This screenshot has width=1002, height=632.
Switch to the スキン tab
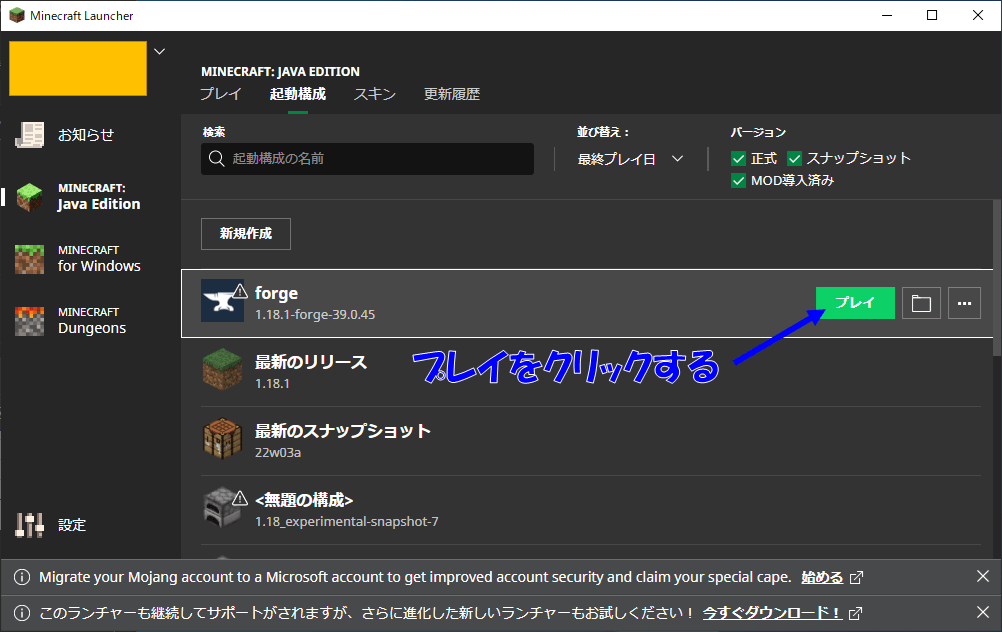point(375,94)
